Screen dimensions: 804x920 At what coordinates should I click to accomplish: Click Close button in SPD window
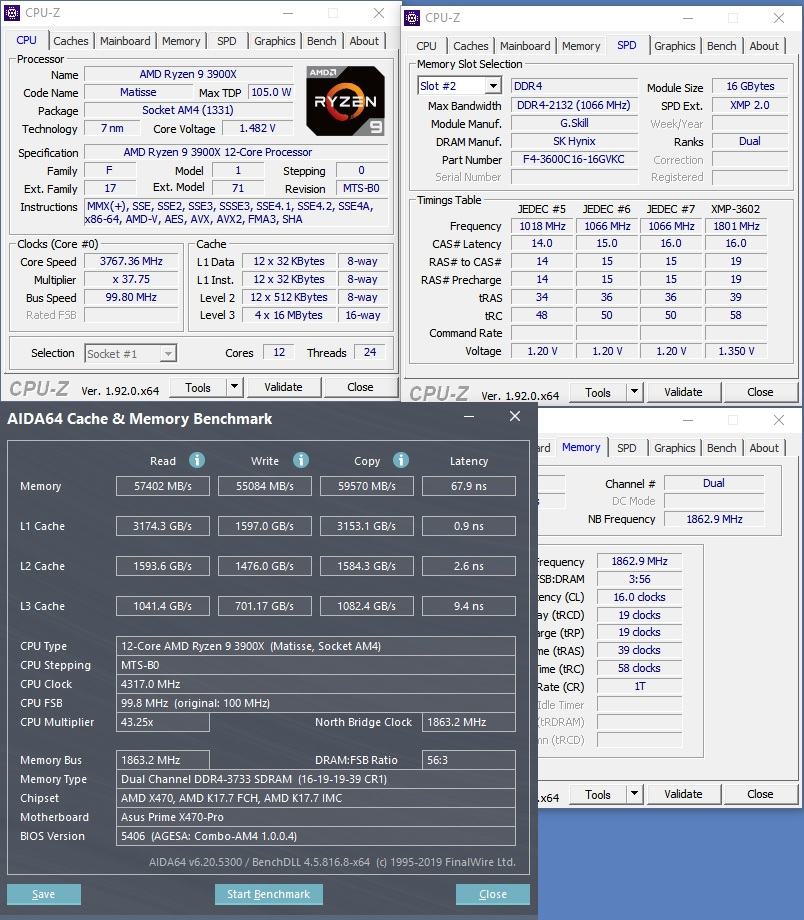(760, 392)
